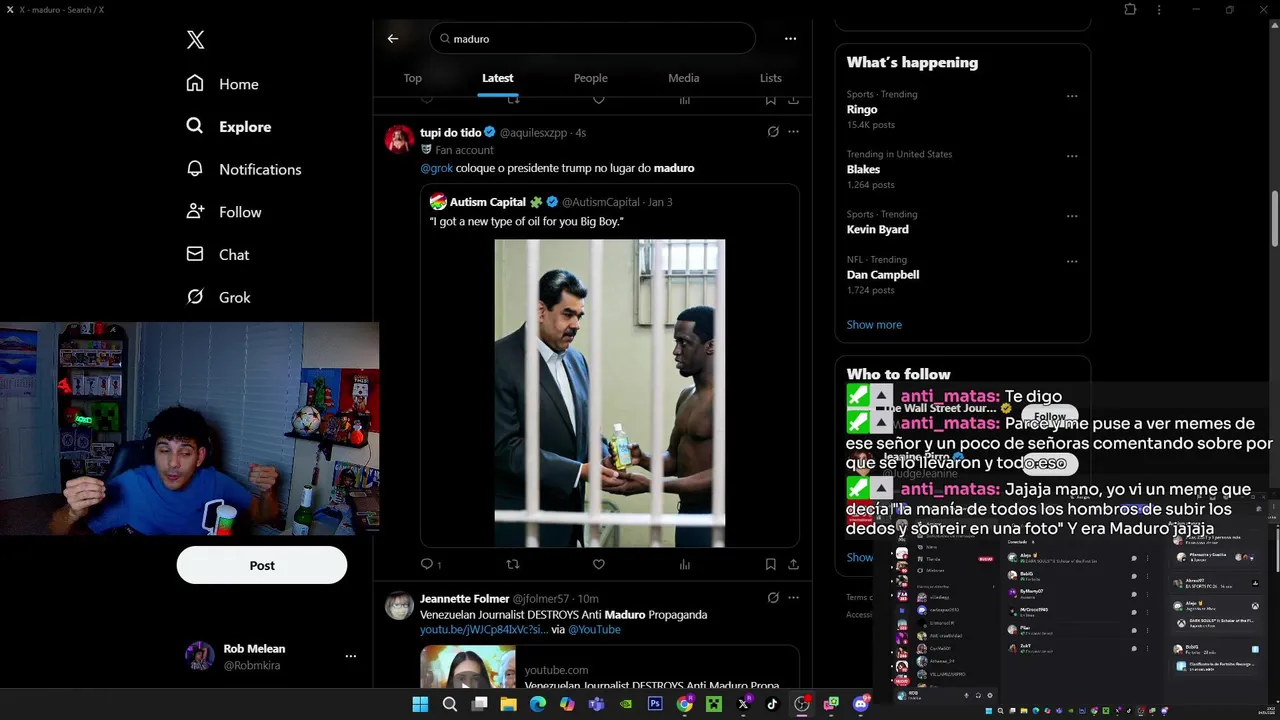Open search settings three-dot menu
Screen dimensions: 1280x720
pyautogui.click(x=790, y=39)
